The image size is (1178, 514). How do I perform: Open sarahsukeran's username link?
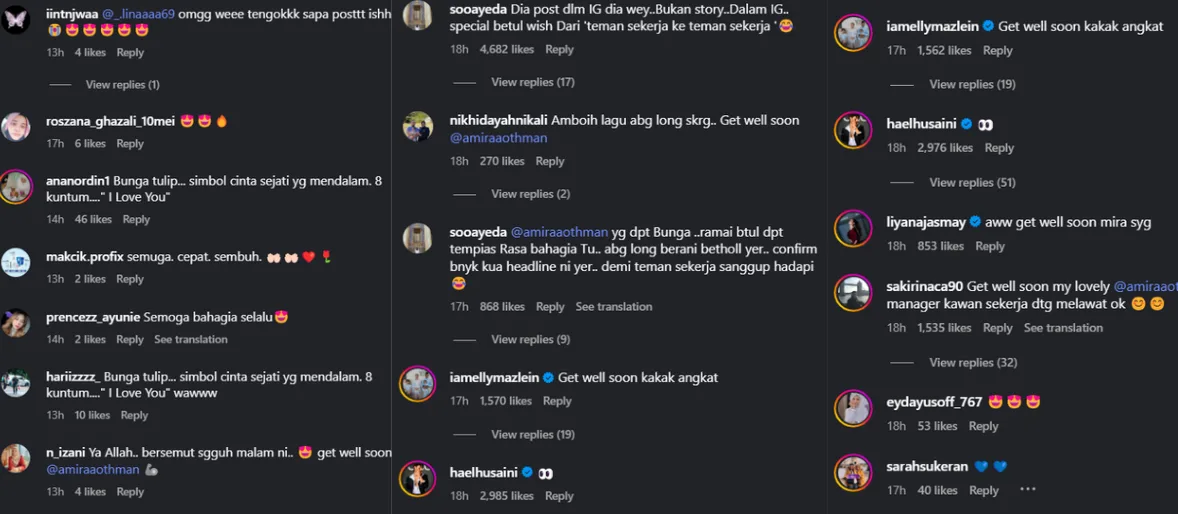coord(927,467)
